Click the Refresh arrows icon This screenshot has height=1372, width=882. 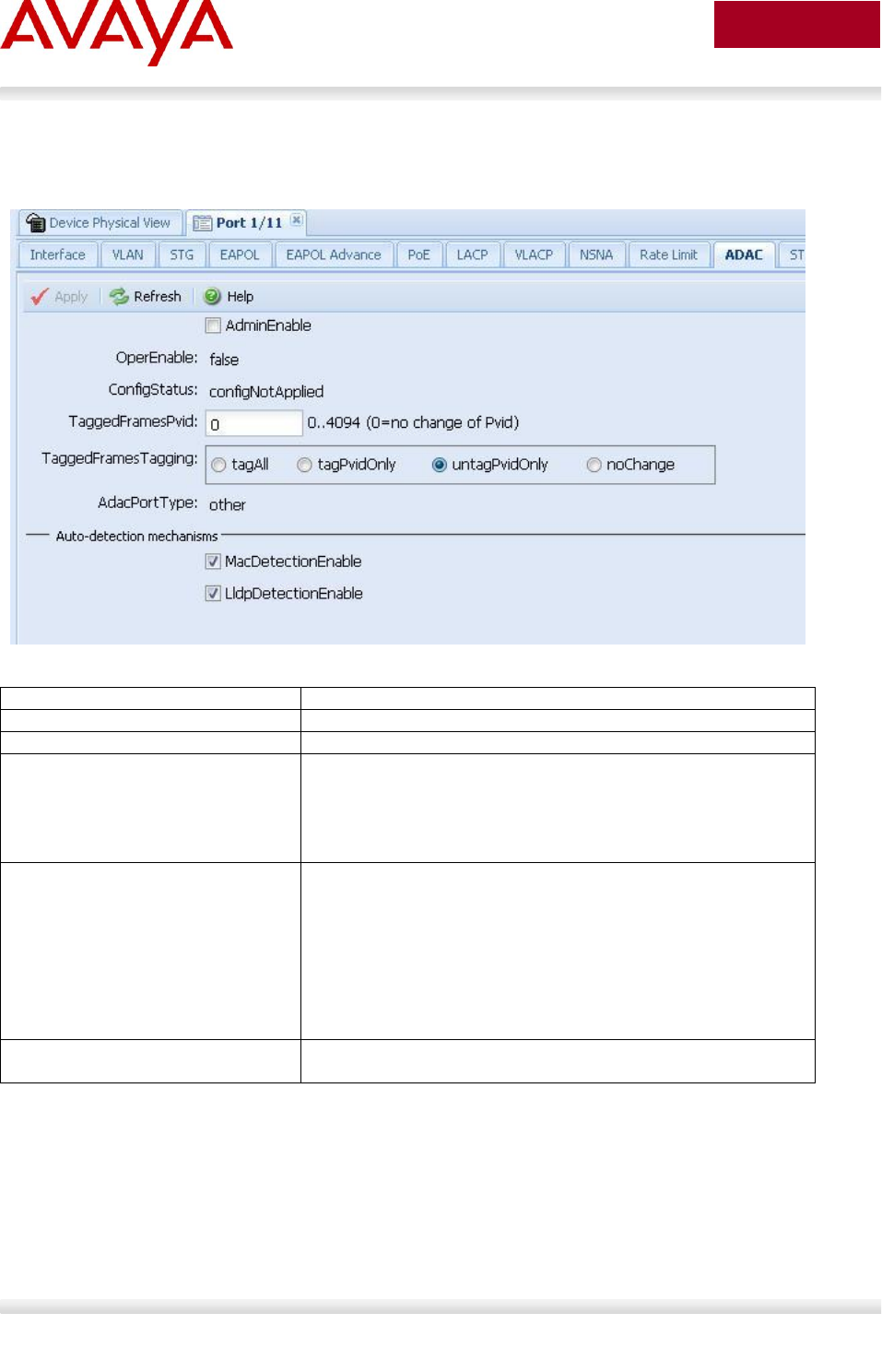[x=119, y=296]
